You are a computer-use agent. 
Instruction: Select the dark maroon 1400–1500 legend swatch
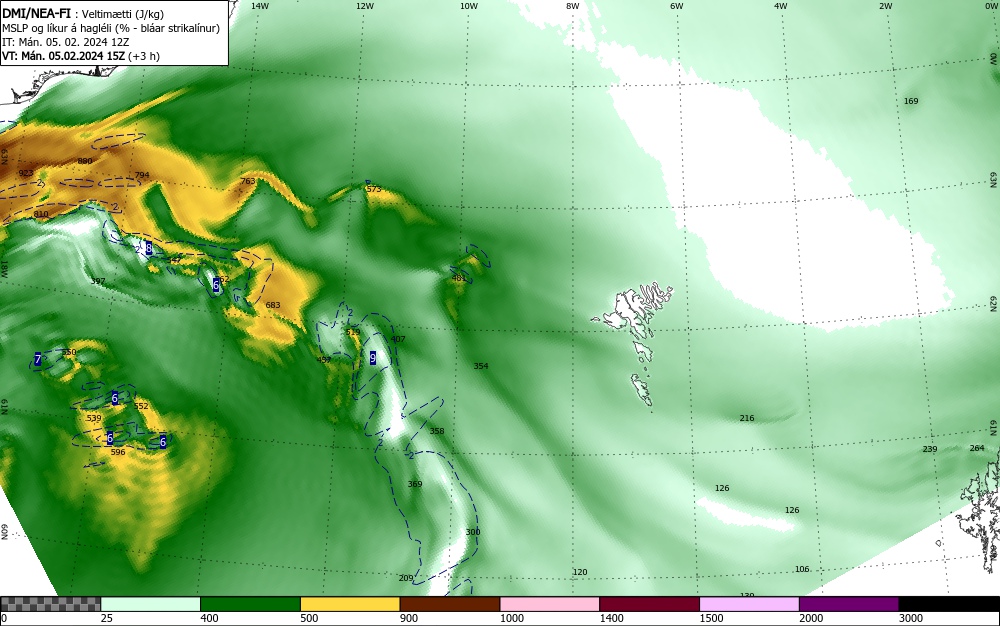(x=649, y=604)
